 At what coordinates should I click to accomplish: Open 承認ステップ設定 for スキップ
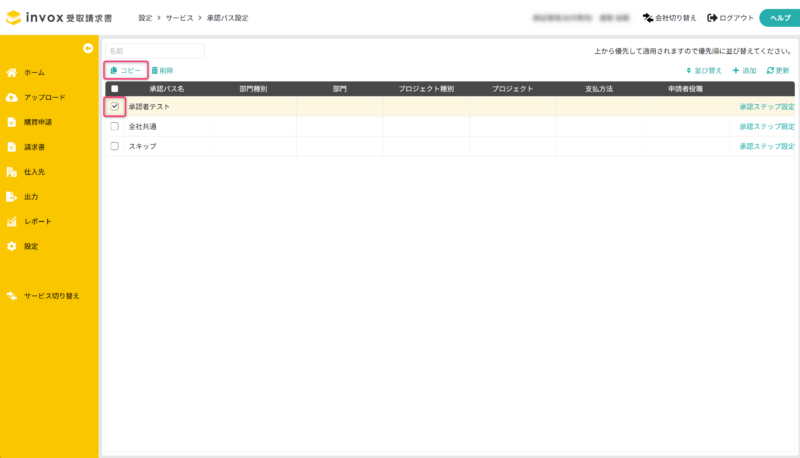(767, 146)
